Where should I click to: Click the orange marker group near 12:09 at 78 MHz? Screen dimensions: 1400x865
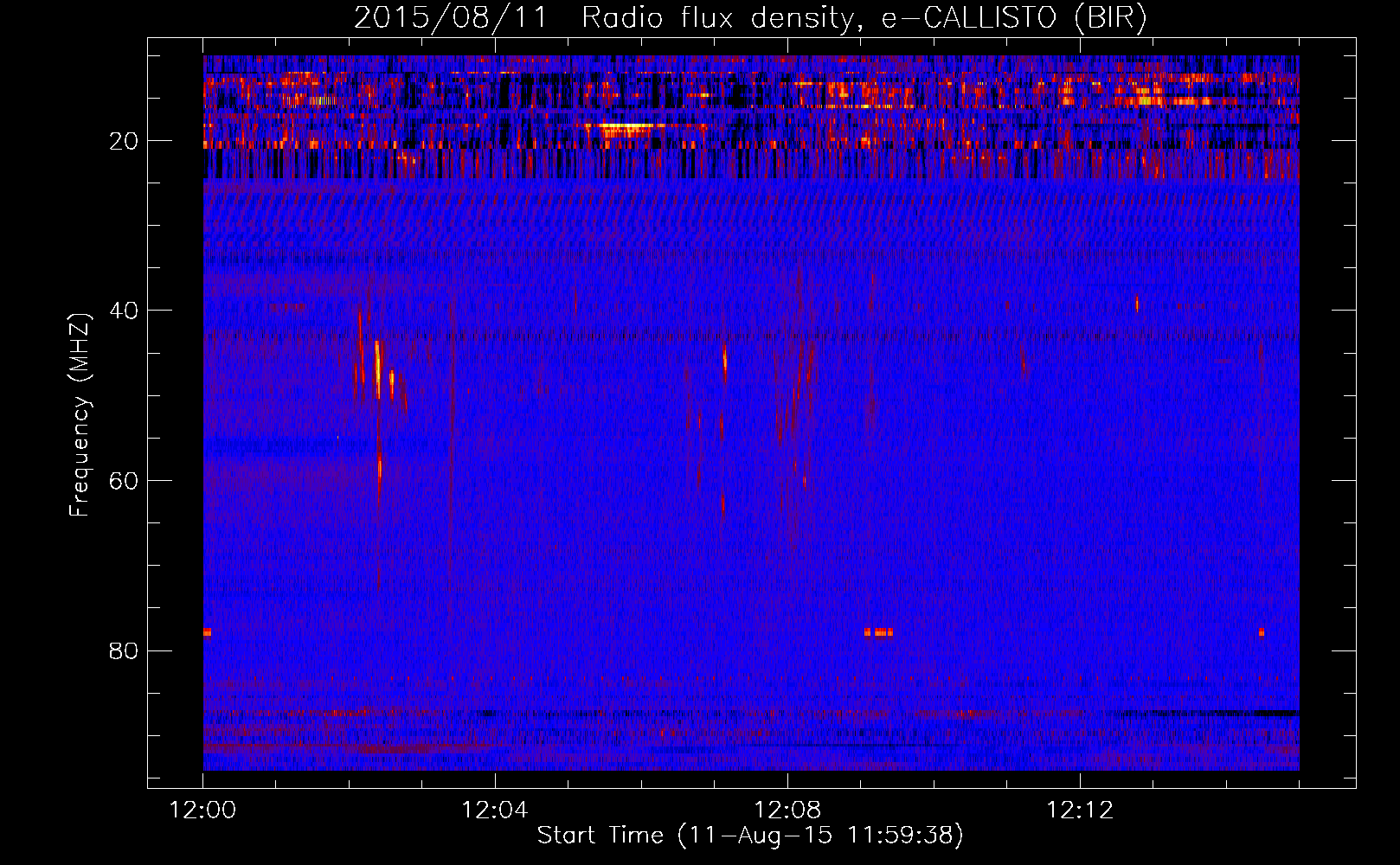click(x=878, y=632)
